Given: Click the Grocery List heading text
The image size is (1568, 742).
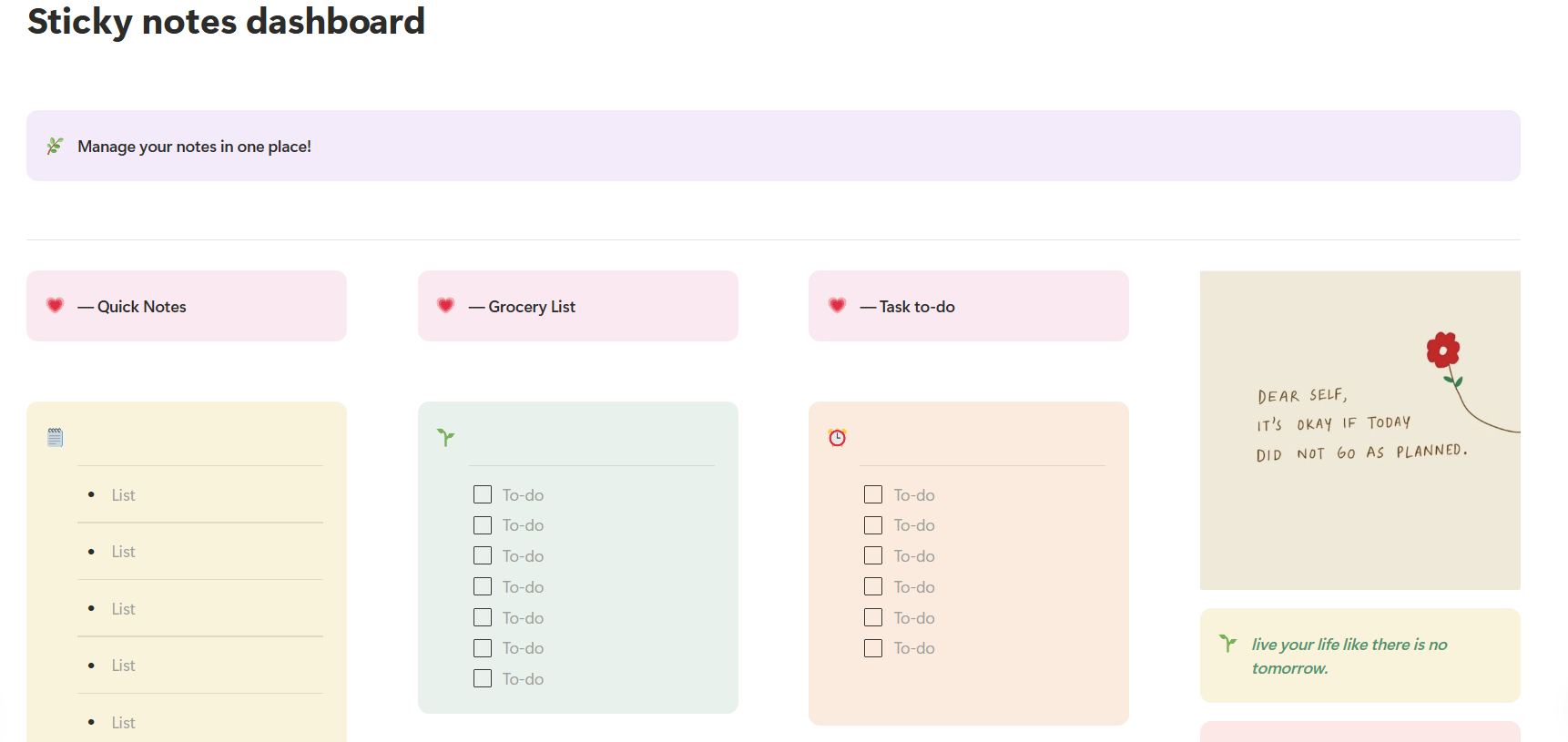Looking at the screenshot, I should tap(522, 307).
